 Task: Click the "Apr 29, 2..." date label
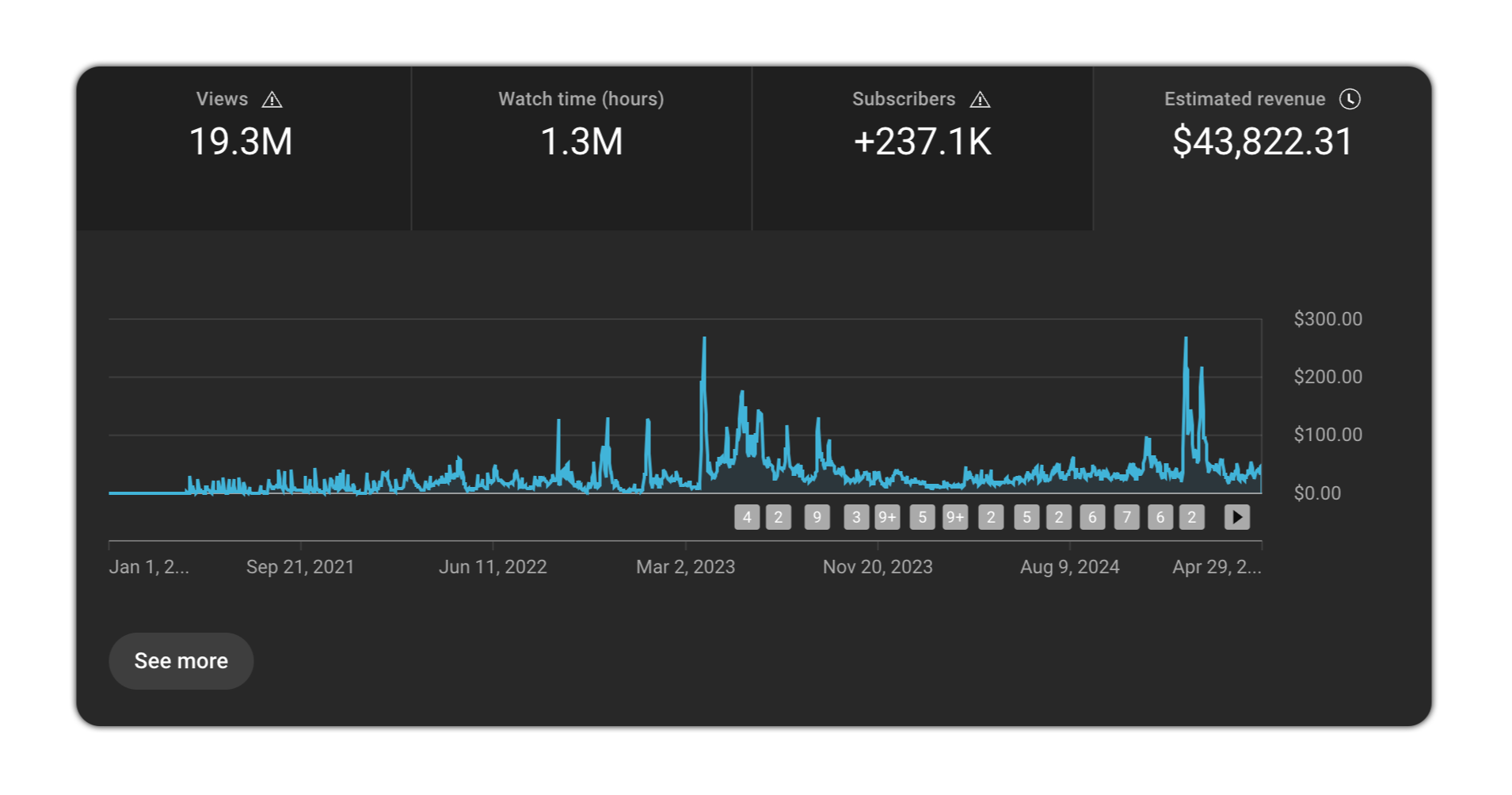click(1217, 567)
